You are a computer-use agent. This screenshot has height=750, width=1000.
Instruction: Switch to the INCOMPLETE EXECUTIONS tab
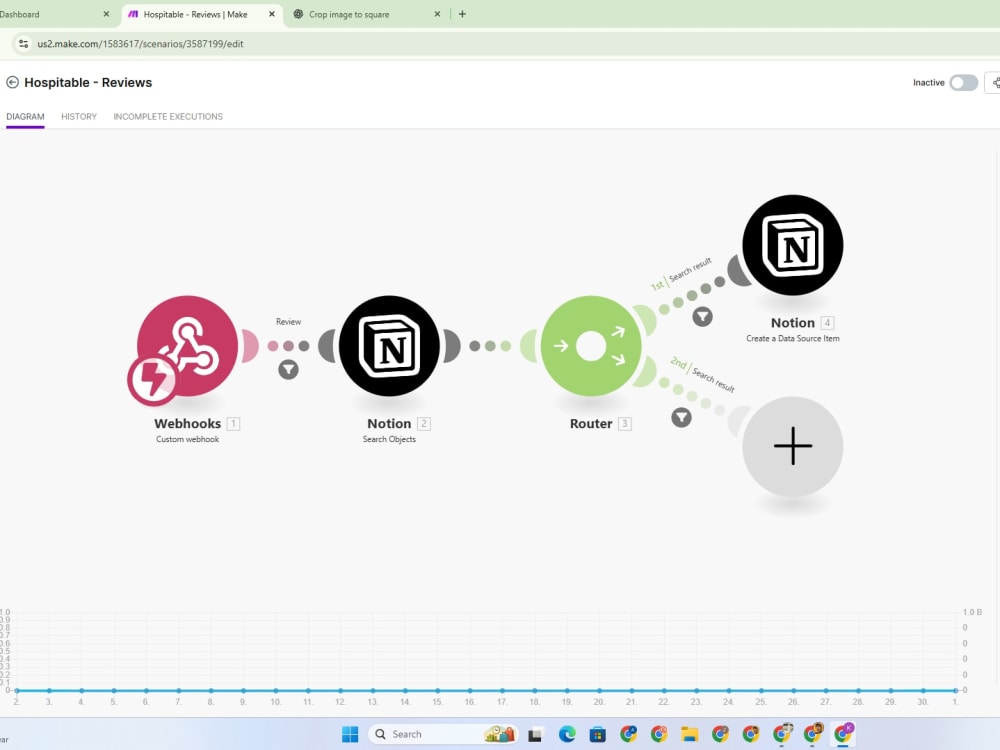[x=168, y=117]
